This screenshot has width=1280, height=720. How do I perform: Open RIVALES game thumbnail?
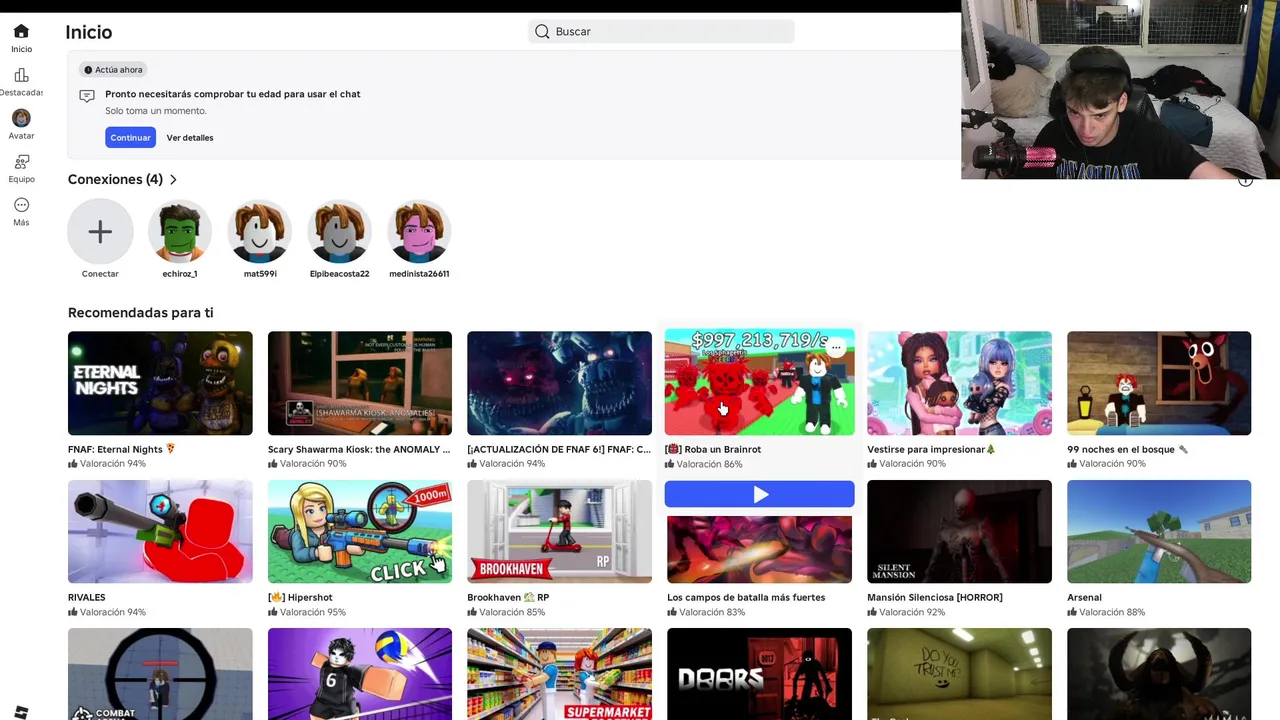pyautogui.click(x=160, y=531)
